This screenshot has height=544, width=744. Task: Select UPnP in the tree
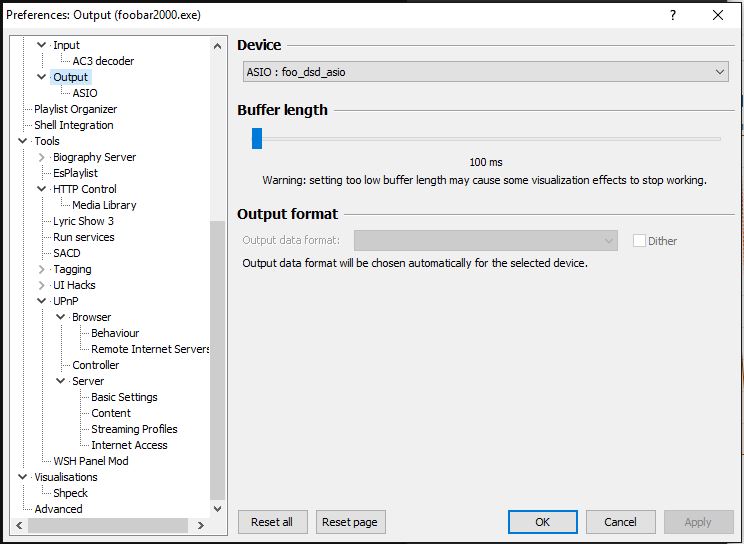click(65, 301)
